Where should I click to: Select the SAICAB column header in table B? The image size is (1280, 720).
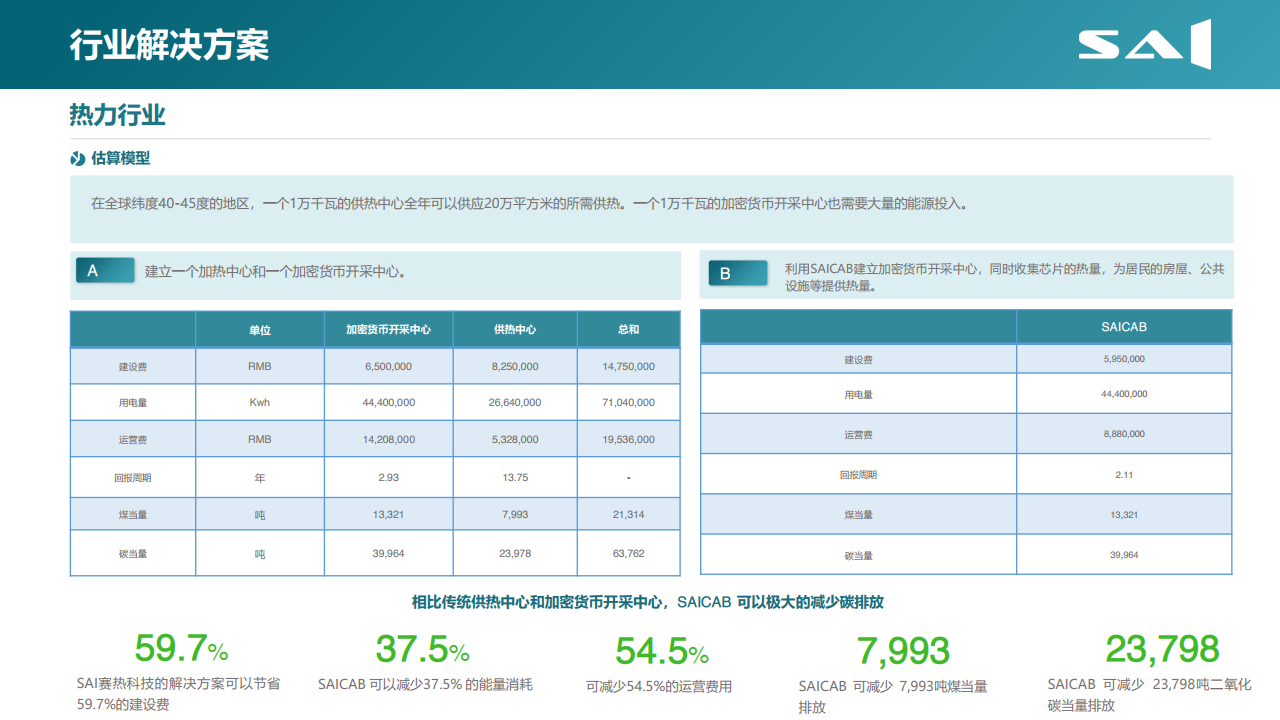(x=1124, y=327)
